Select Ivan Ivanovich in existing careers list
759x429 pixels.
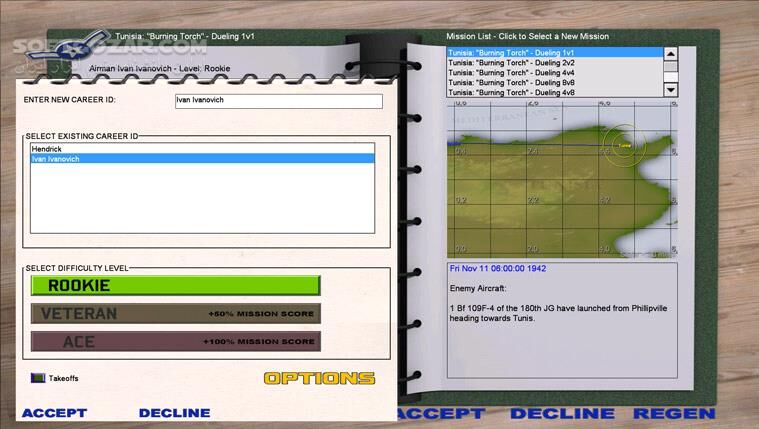pyautogui.click(x=200, y=159)
